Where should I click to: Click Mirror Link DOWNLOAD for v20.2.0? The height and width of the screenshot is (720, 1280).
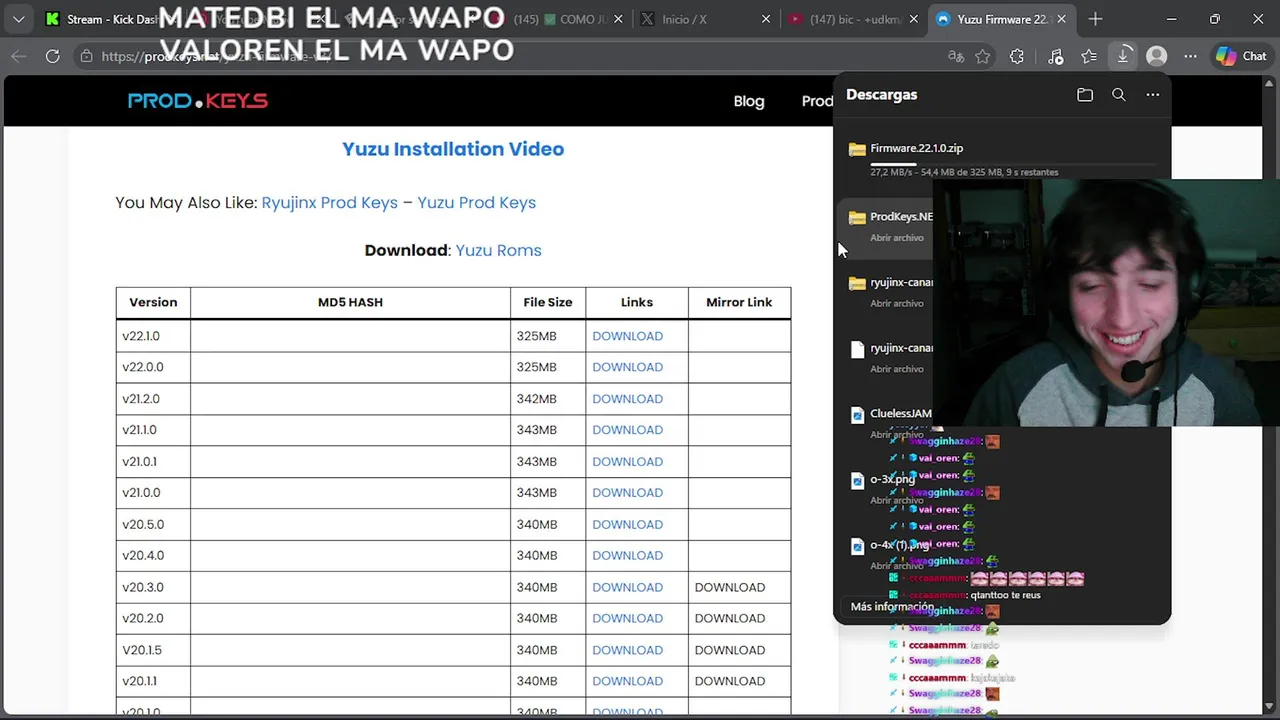[730, 619]
